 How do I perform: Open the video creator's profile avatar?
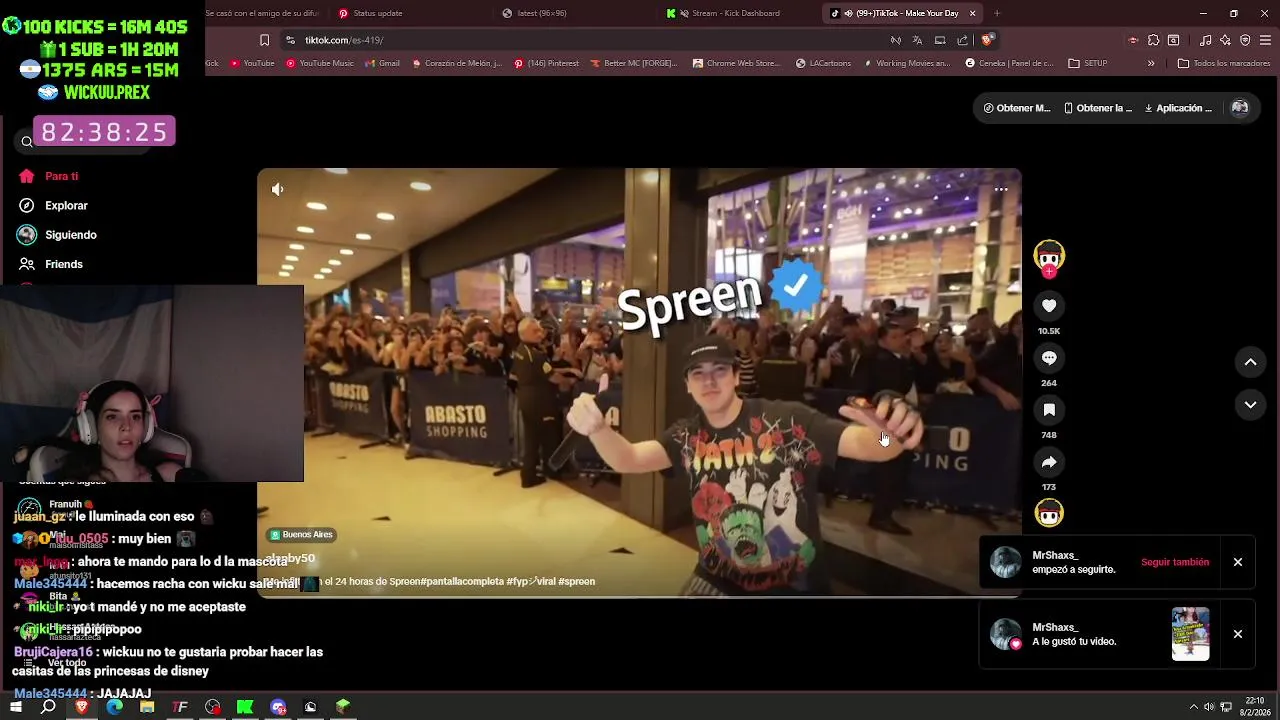click(1049, 256)
